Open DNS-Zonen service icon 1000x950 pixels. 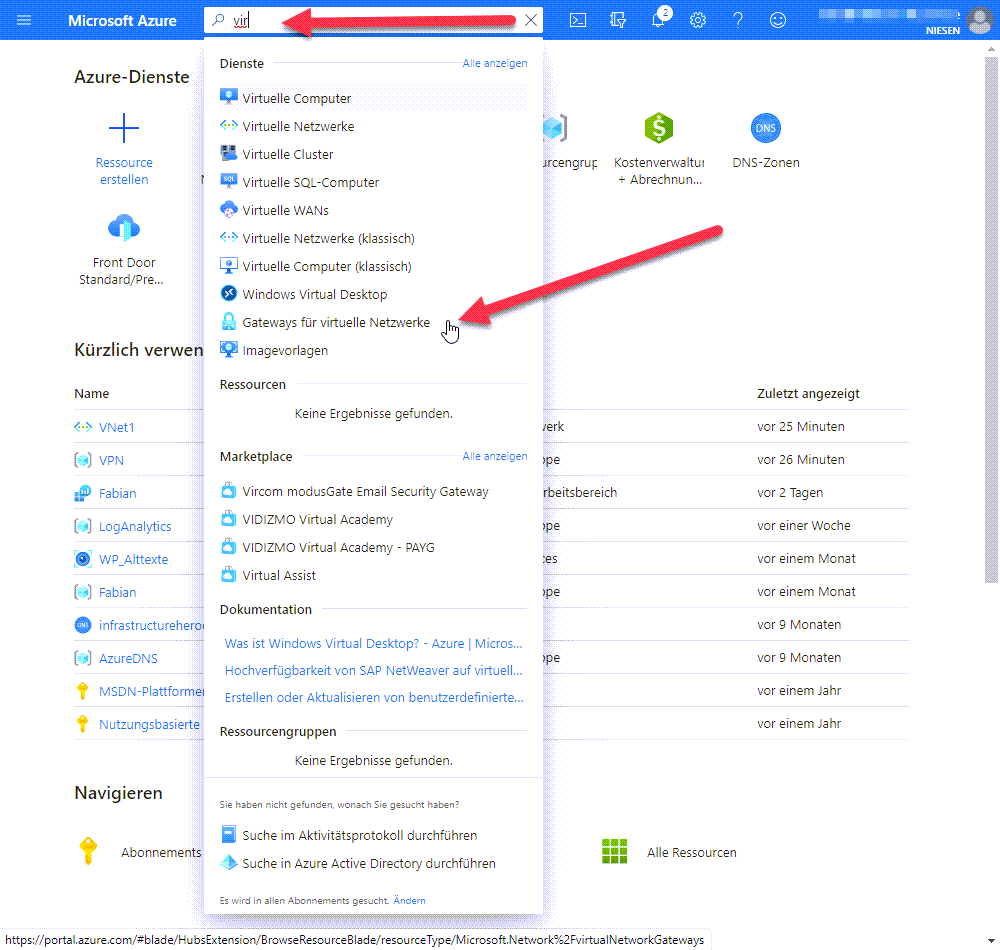click(x=765, y=128)
